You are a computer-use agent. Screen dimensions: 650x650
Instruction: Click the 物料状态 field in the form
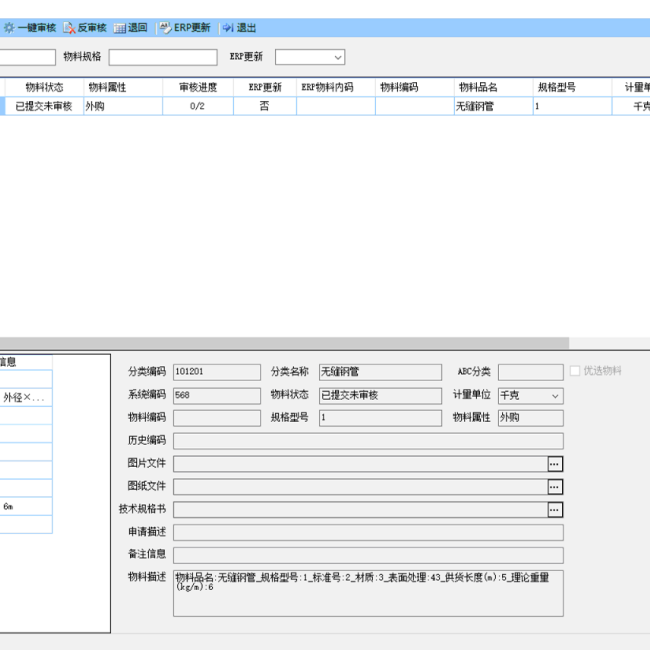click(x=380, y=395)
